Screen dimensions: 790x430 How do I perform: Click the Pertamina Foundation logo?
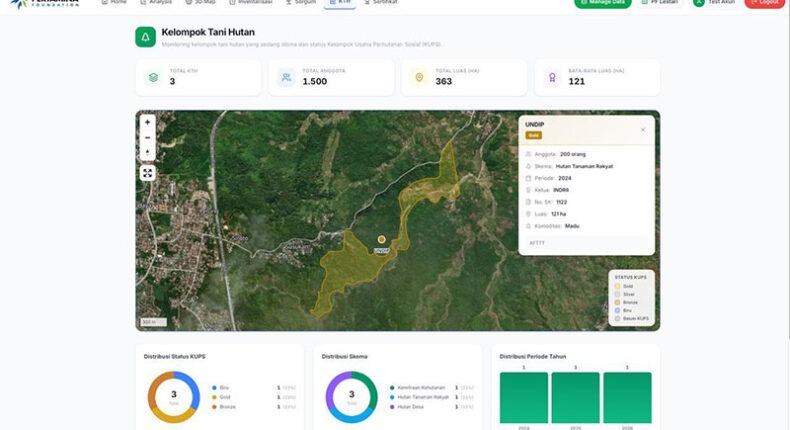coord(44,3)
